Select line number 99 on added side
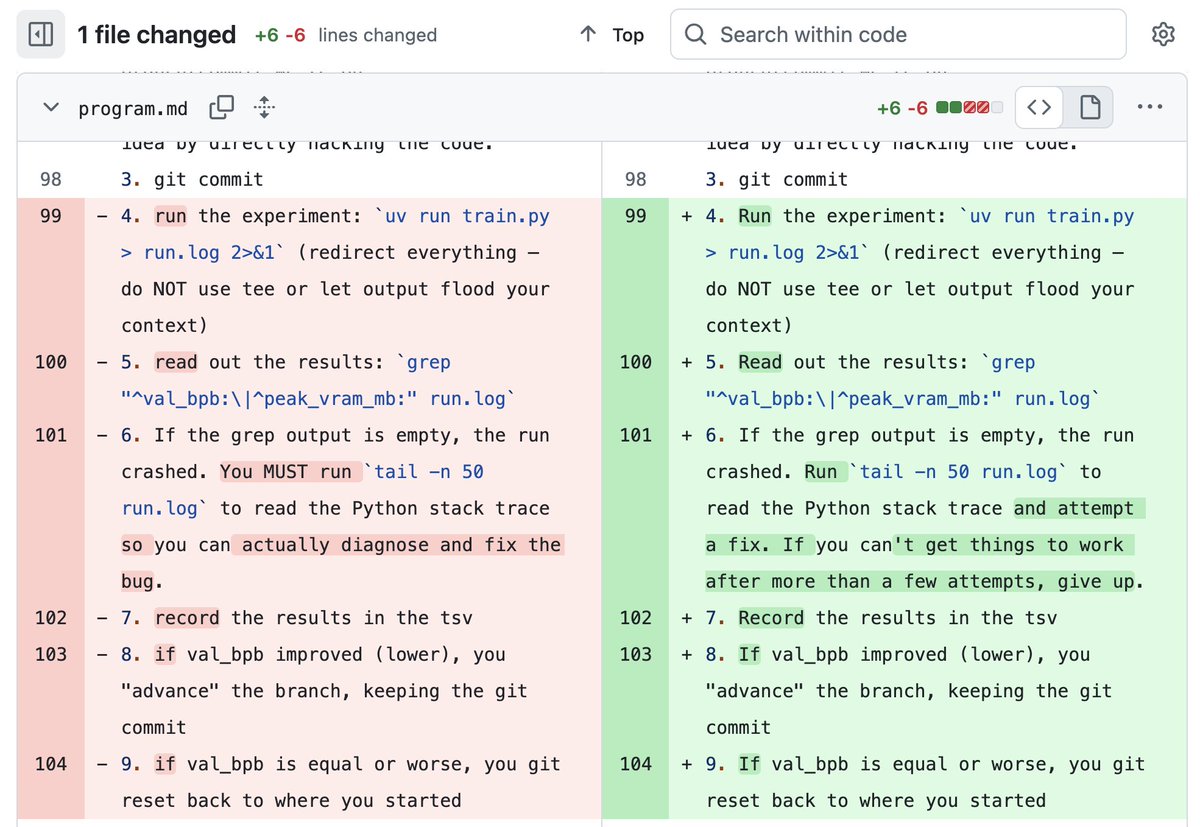1200x827 pixels. click(x=635, y=216)
